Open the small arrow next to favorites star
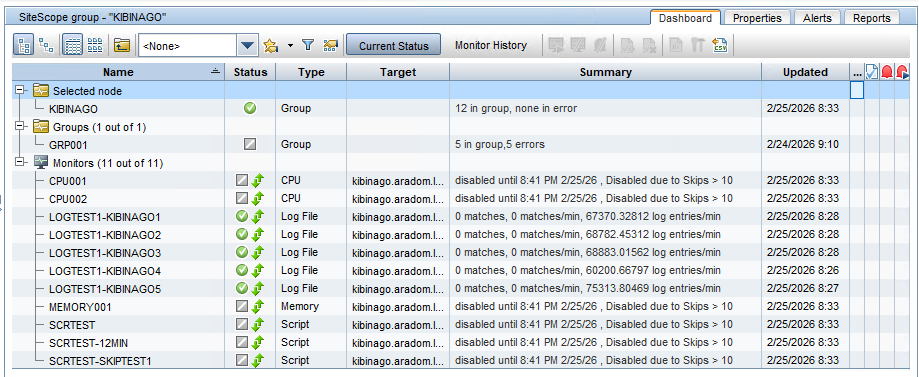 290,46
